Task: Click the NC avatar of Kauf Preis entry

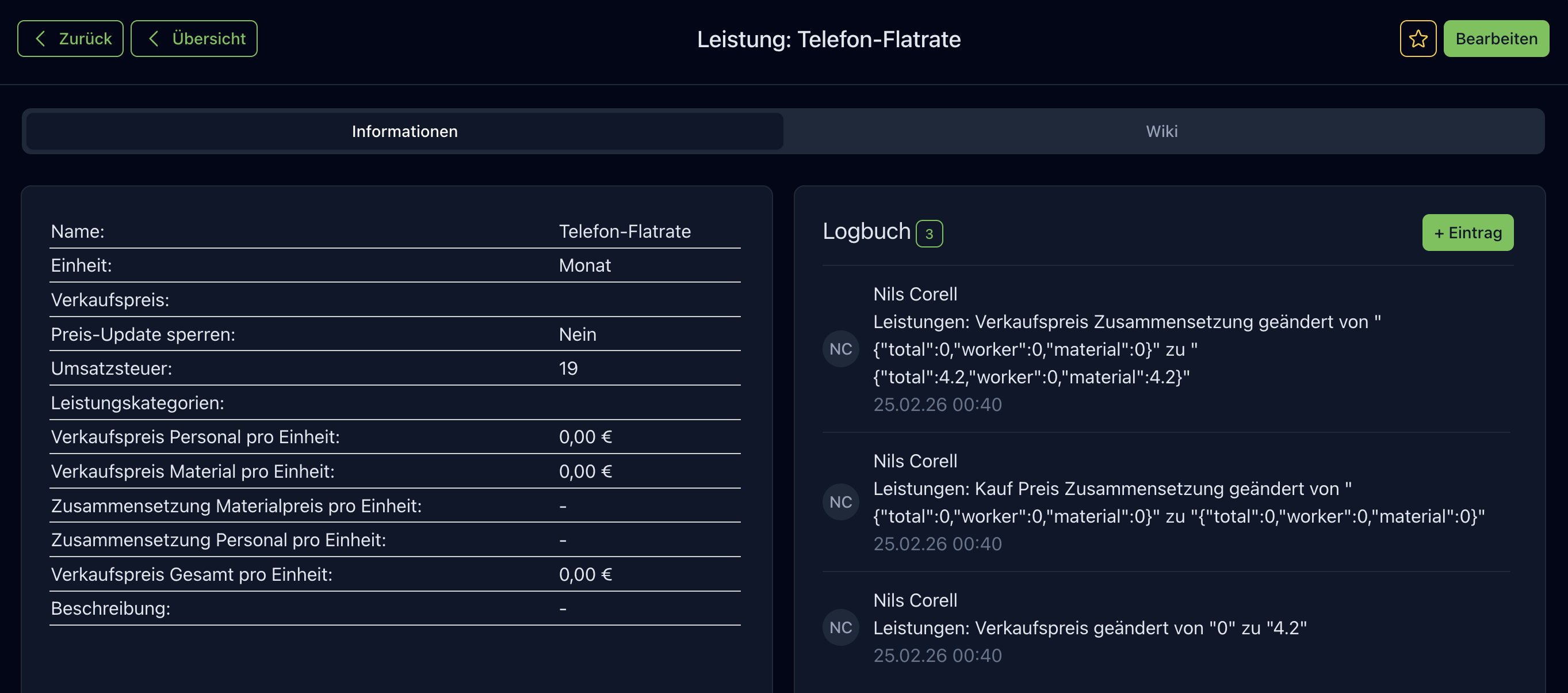Action: [x=840, y=502]
